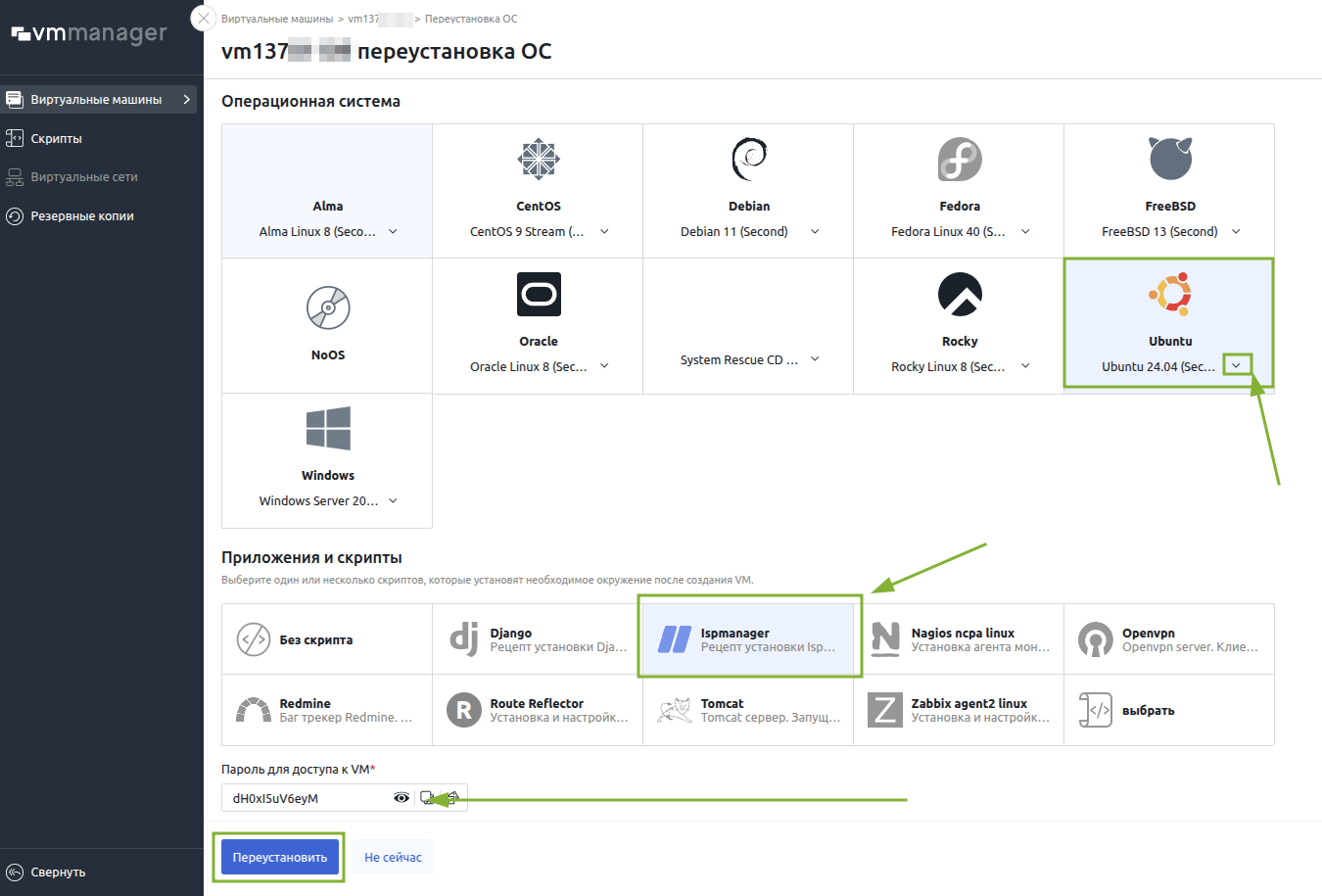
Task: Select the NoOS disc icon
Action: (x=328, y=307)
